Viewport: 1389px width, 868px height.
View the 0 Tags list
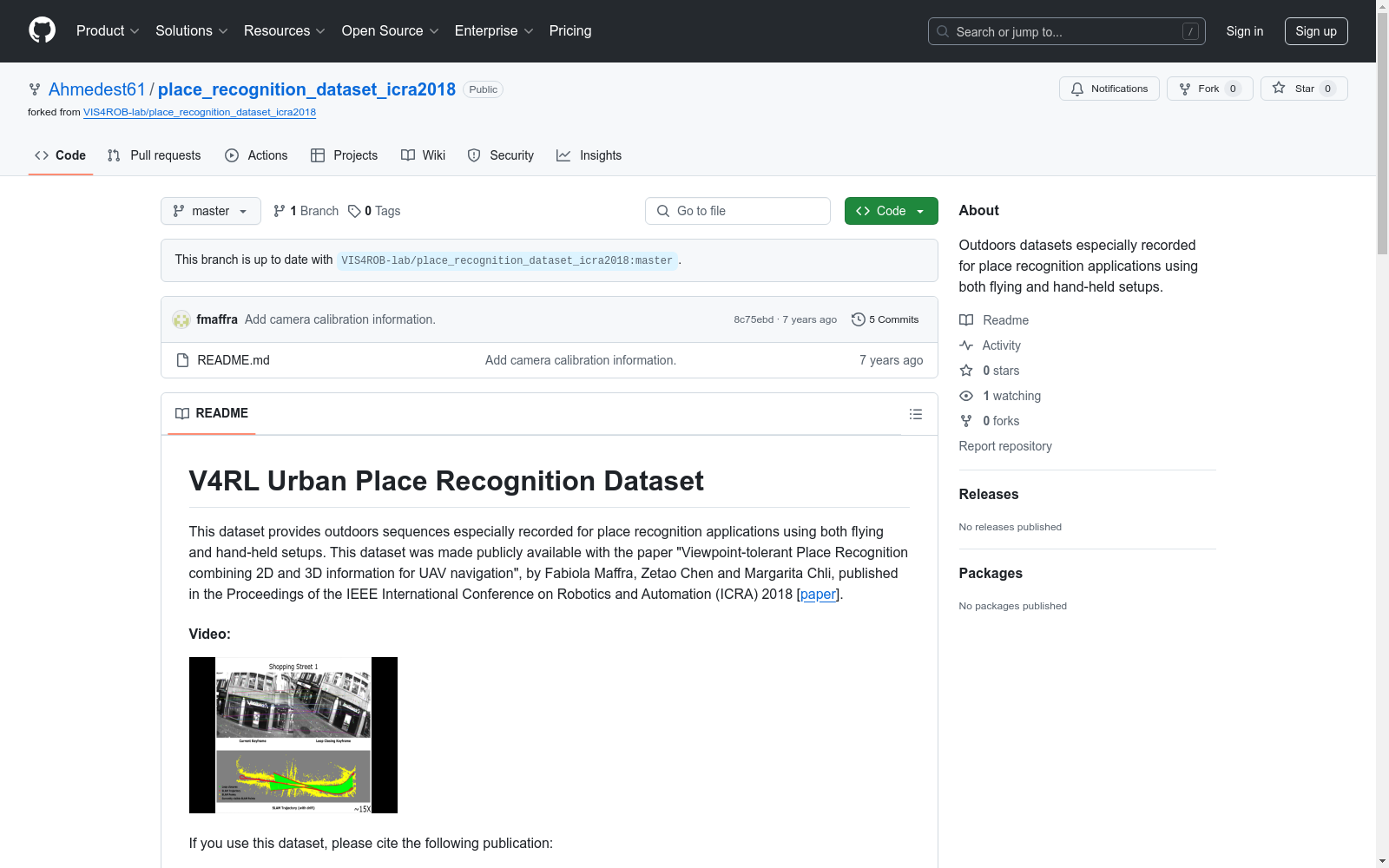374,211
